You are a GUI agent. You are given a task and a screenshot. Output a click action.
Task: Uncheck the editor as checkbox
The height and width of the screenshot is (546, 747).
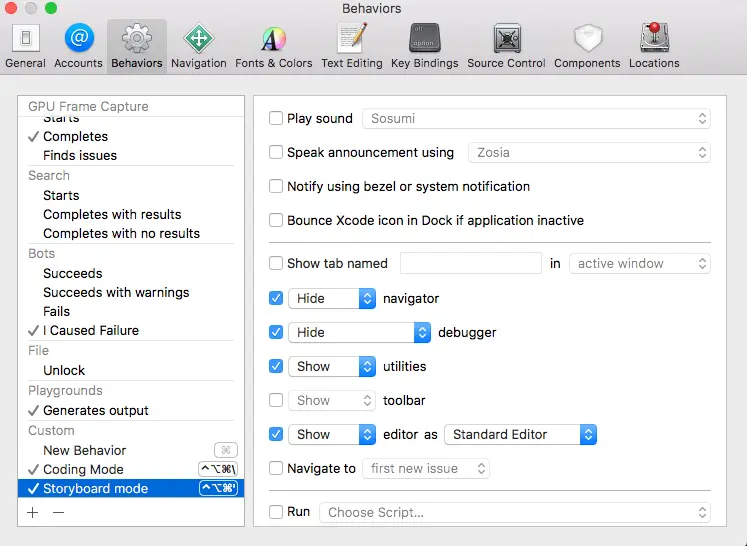point(276,434)
